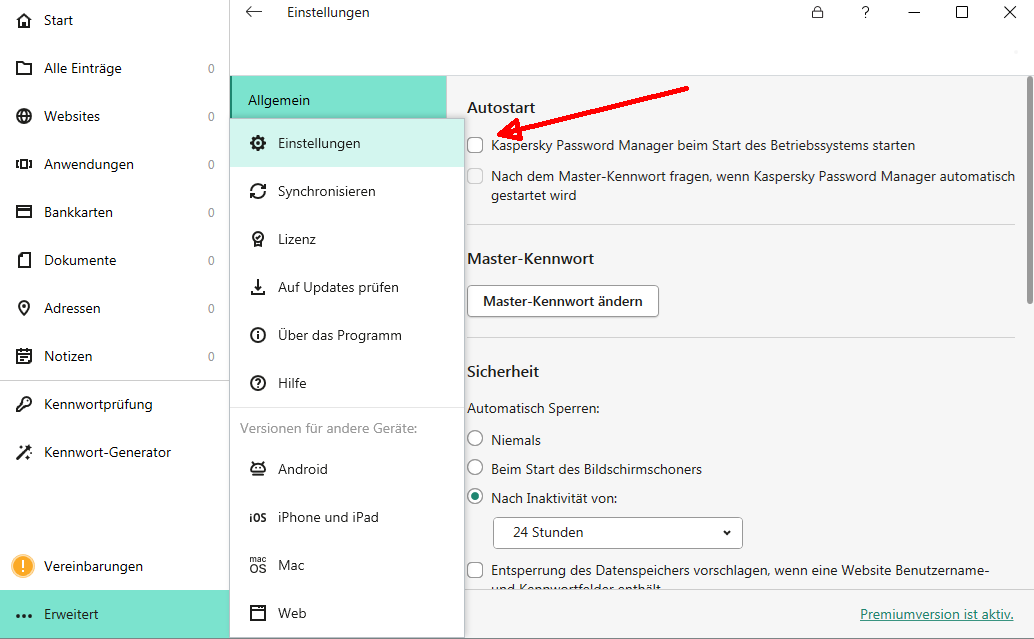
Task: Click Master-Kennwort ändern button
Action: tap(563, 301)
